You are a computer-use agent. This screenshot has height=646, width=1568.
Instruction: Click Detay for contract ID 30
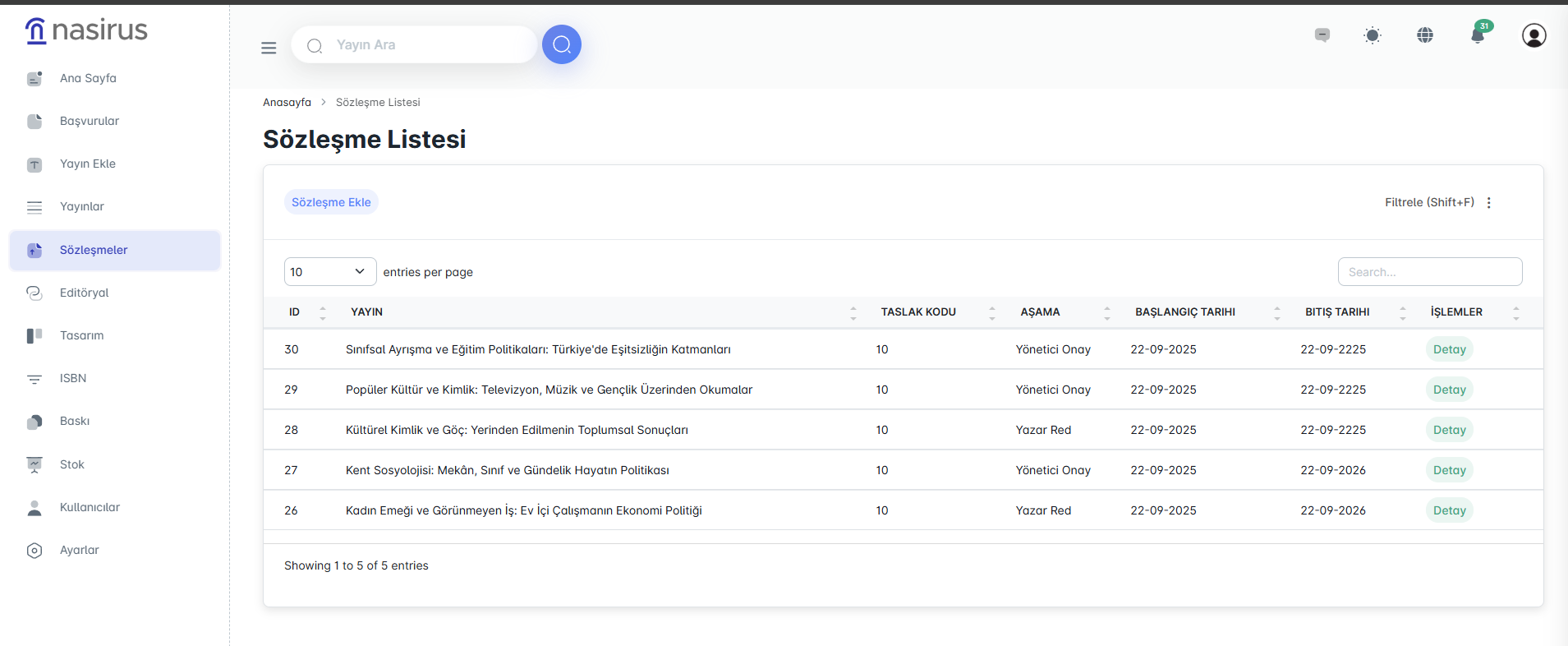point(1449,349)
